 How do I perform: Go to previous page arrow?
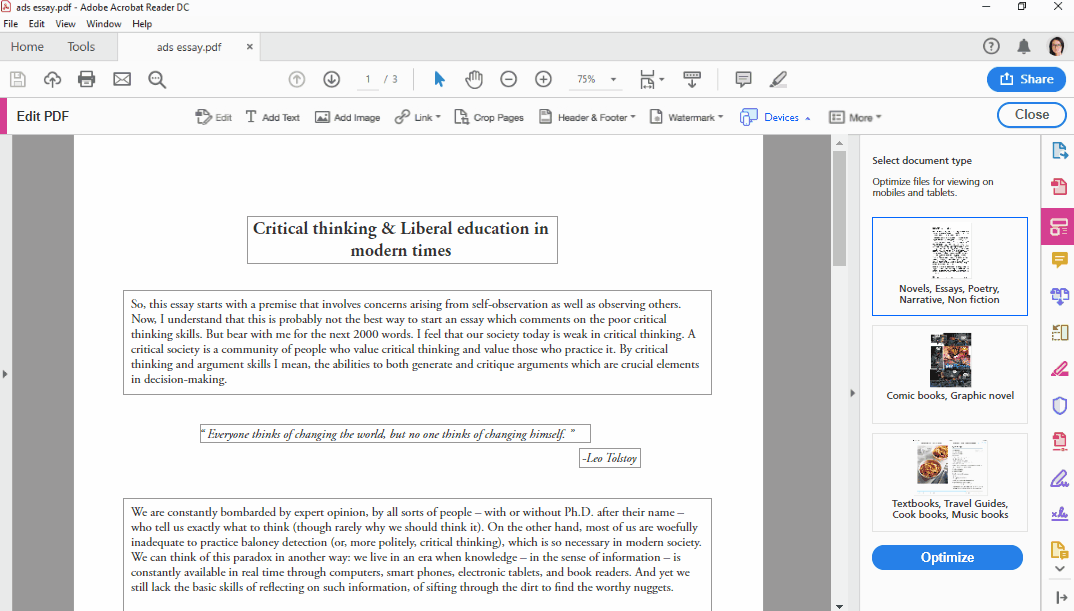click(297, 79)
